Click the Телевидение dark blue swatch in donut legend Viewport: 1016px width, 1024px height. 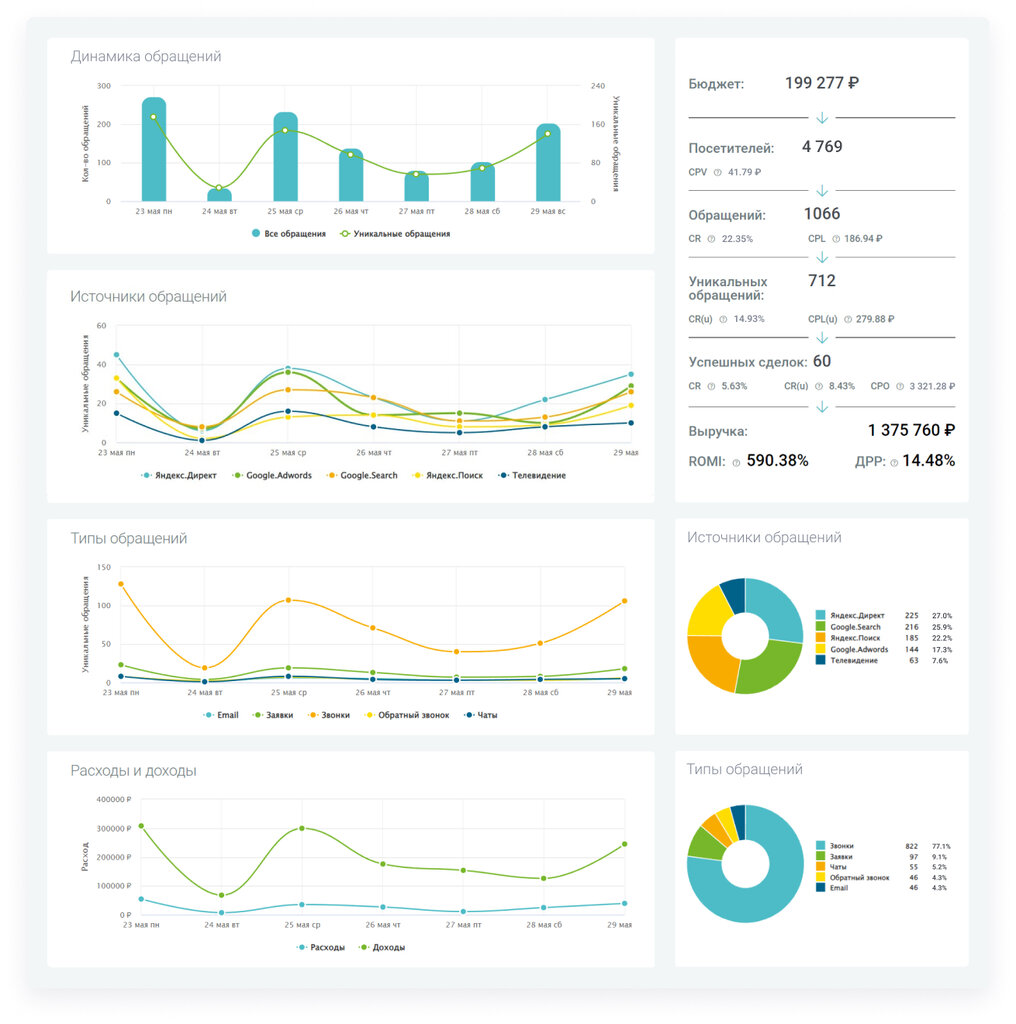point(821,660)
